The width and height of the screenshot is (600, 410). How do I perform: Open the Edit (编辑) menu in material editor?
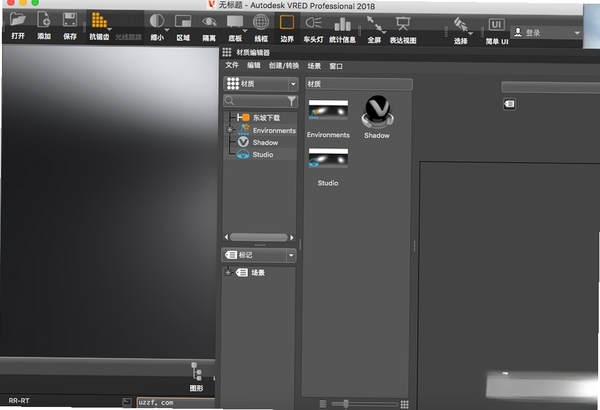pyautogui.click(x=253, y=65)
